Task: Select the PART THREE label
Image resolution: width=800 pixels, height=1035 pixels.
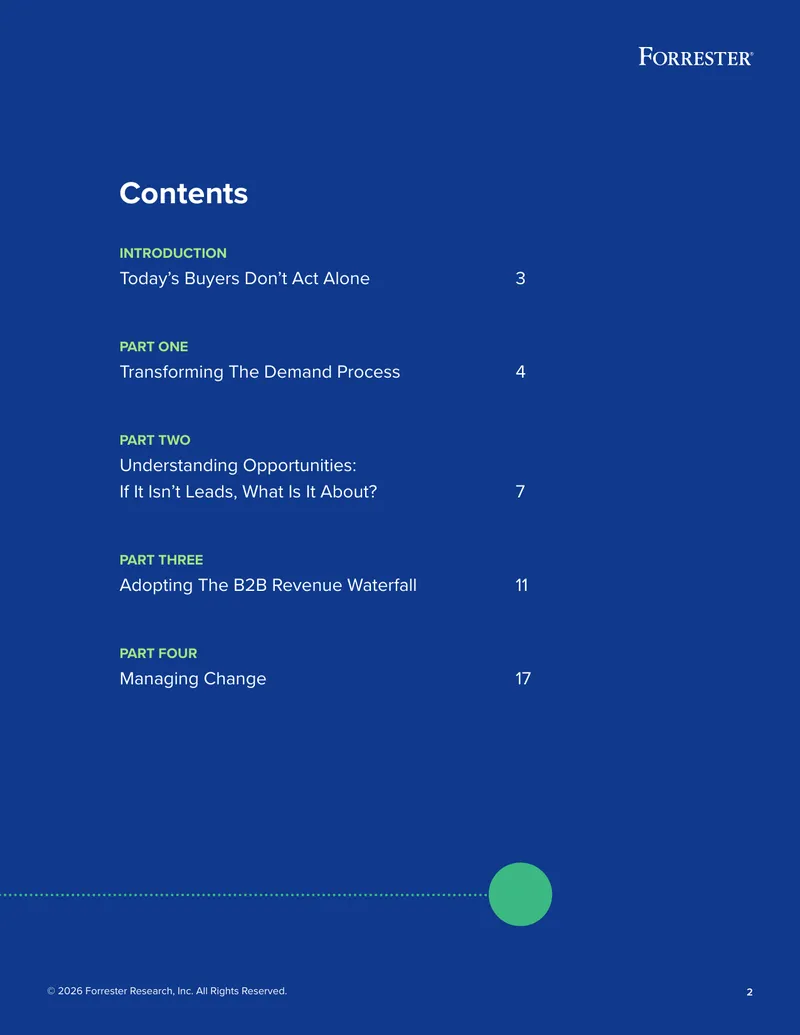Action: 161,560
